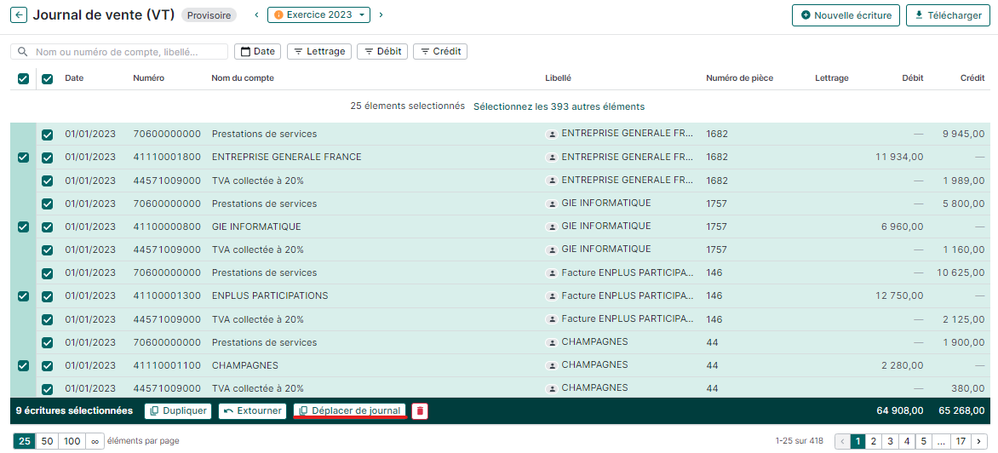Image resolution: width=998 pixels, height=453 pixels.
Task: Uncheck the ENPLUS PARTICIPATIONS entry group checkbox
Action: (x=23, y=297)
